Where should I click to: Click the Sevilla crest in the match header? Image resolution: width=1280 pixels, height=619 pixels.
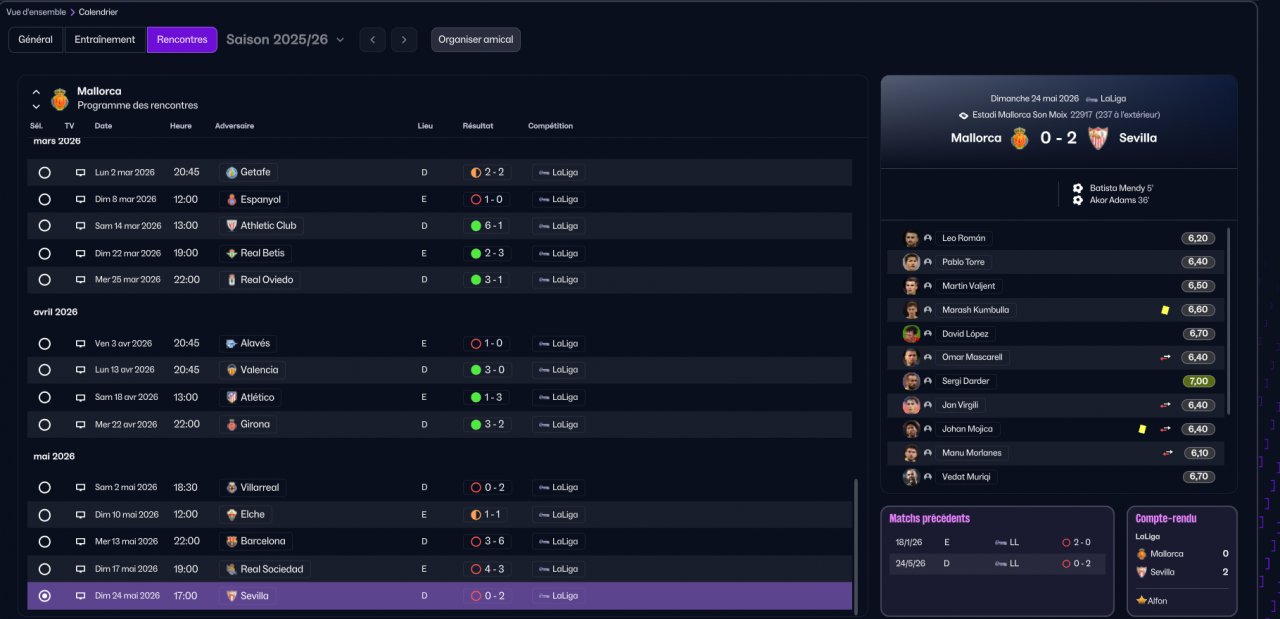(x=1098, y=138)
